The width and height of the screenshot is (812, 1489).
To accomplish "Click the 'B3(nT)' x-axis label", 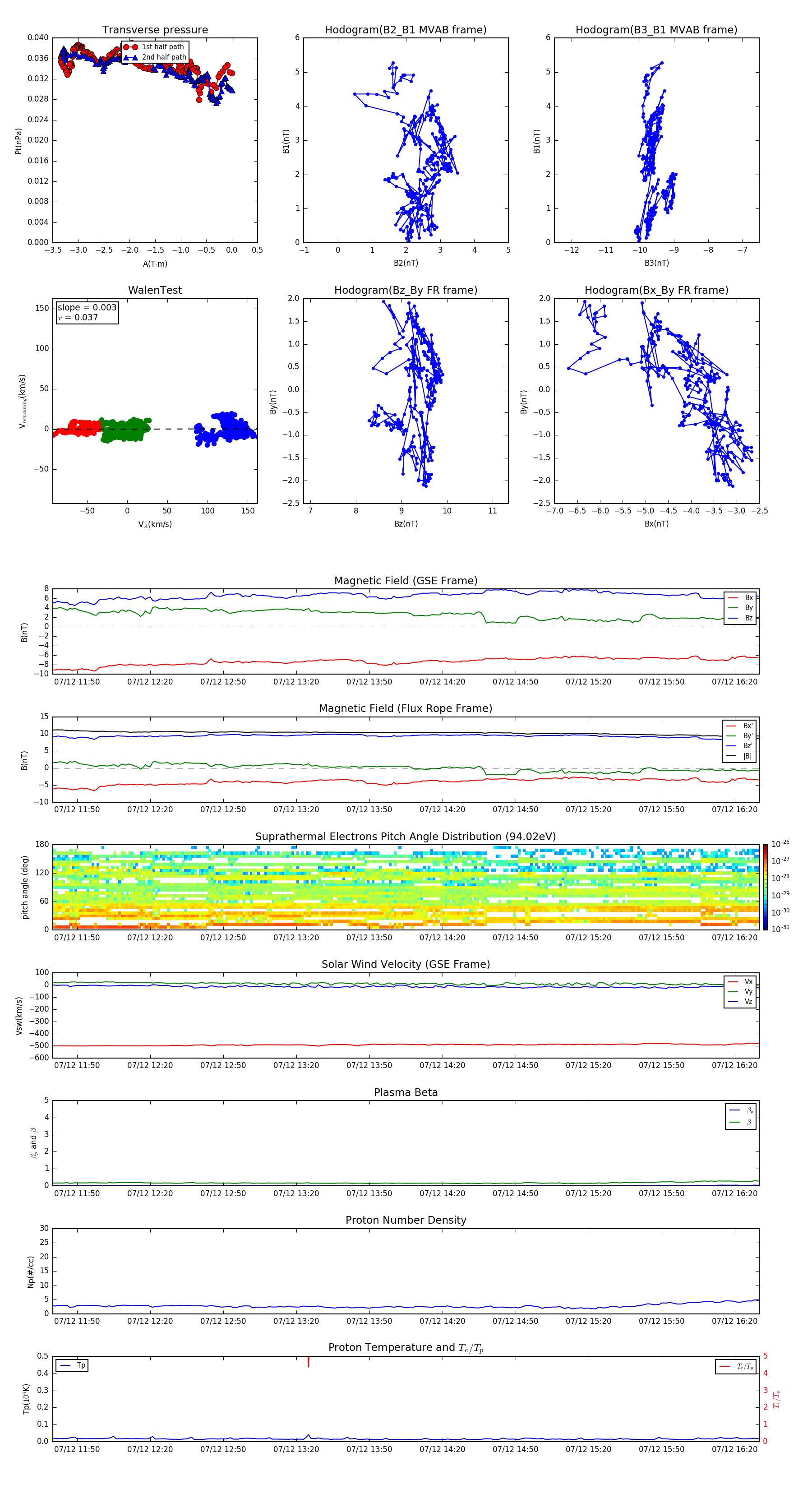I will (656, 263).
